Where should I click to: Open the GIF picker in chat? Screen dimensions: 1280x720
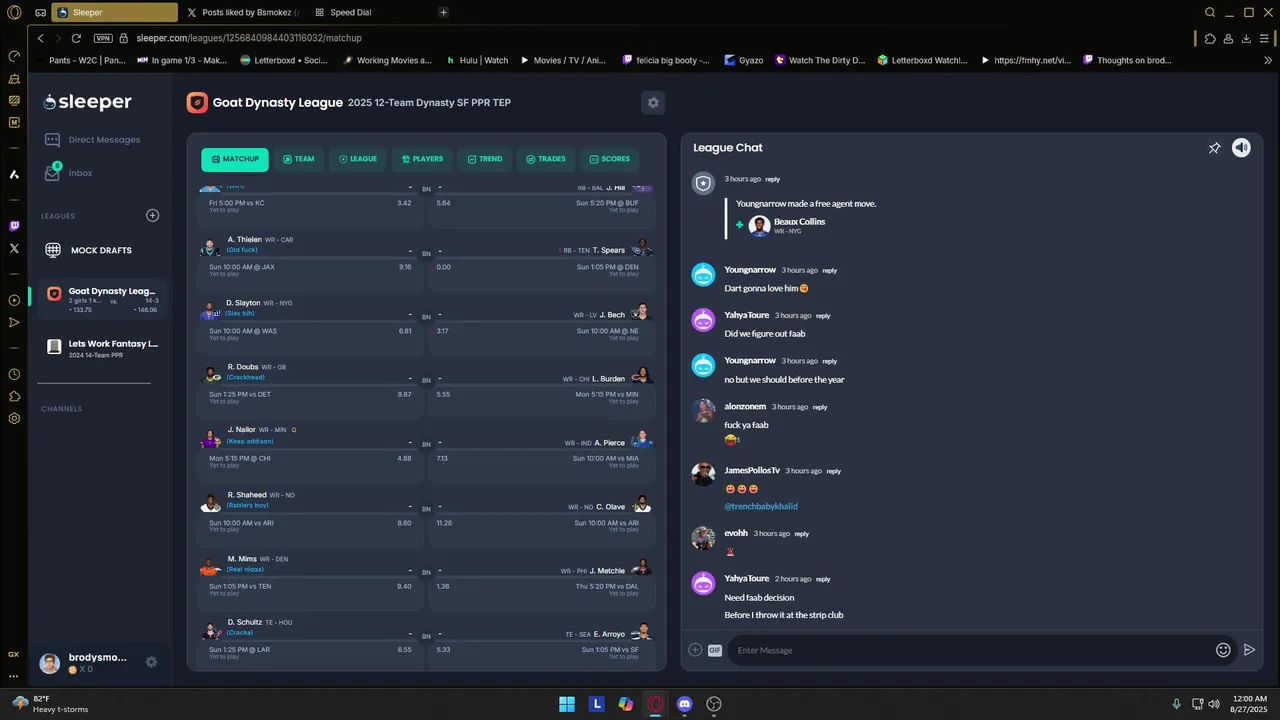point(715,650)
